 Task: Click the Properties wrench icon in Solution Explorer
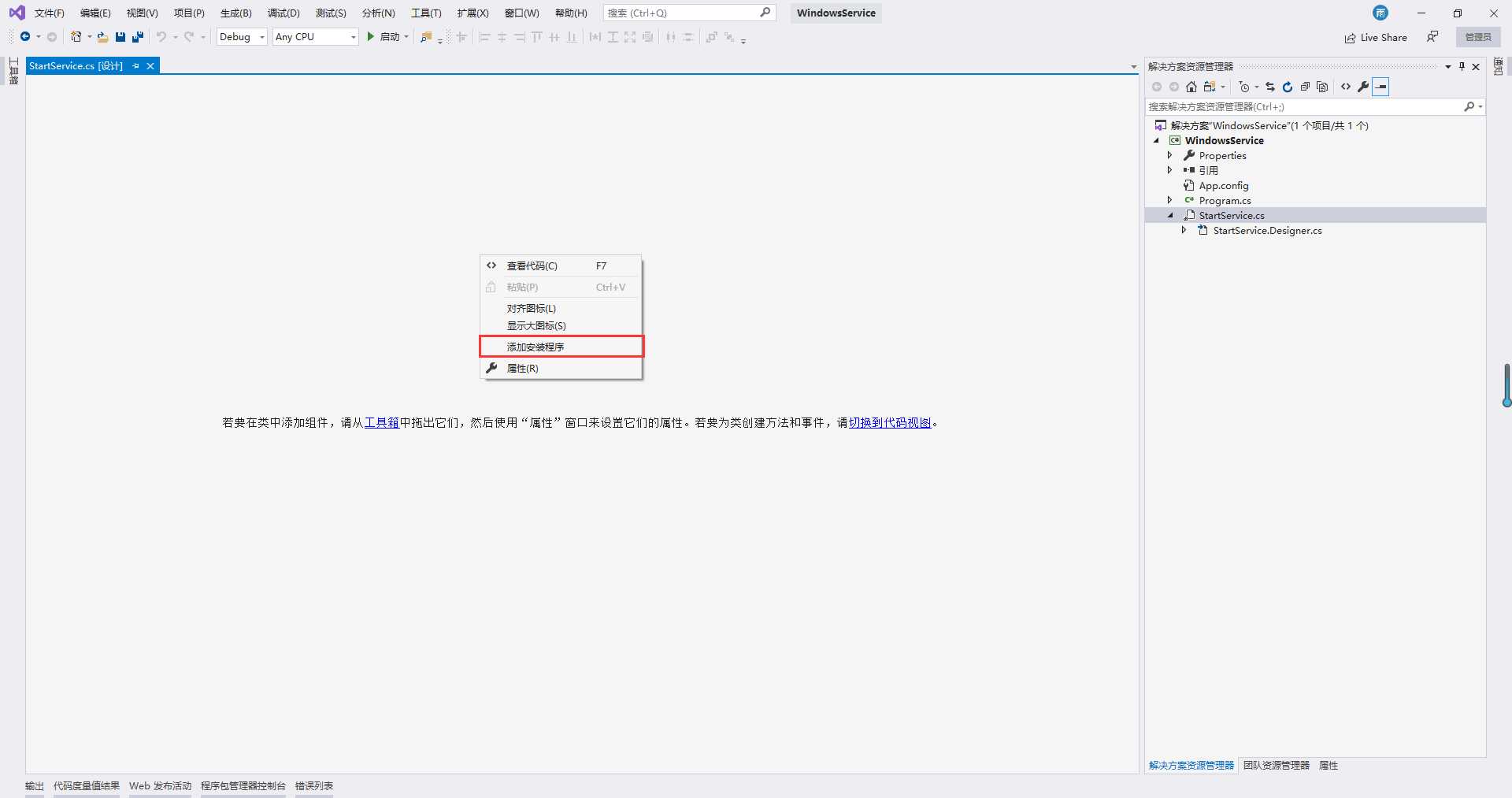[x=1363, y=87]
